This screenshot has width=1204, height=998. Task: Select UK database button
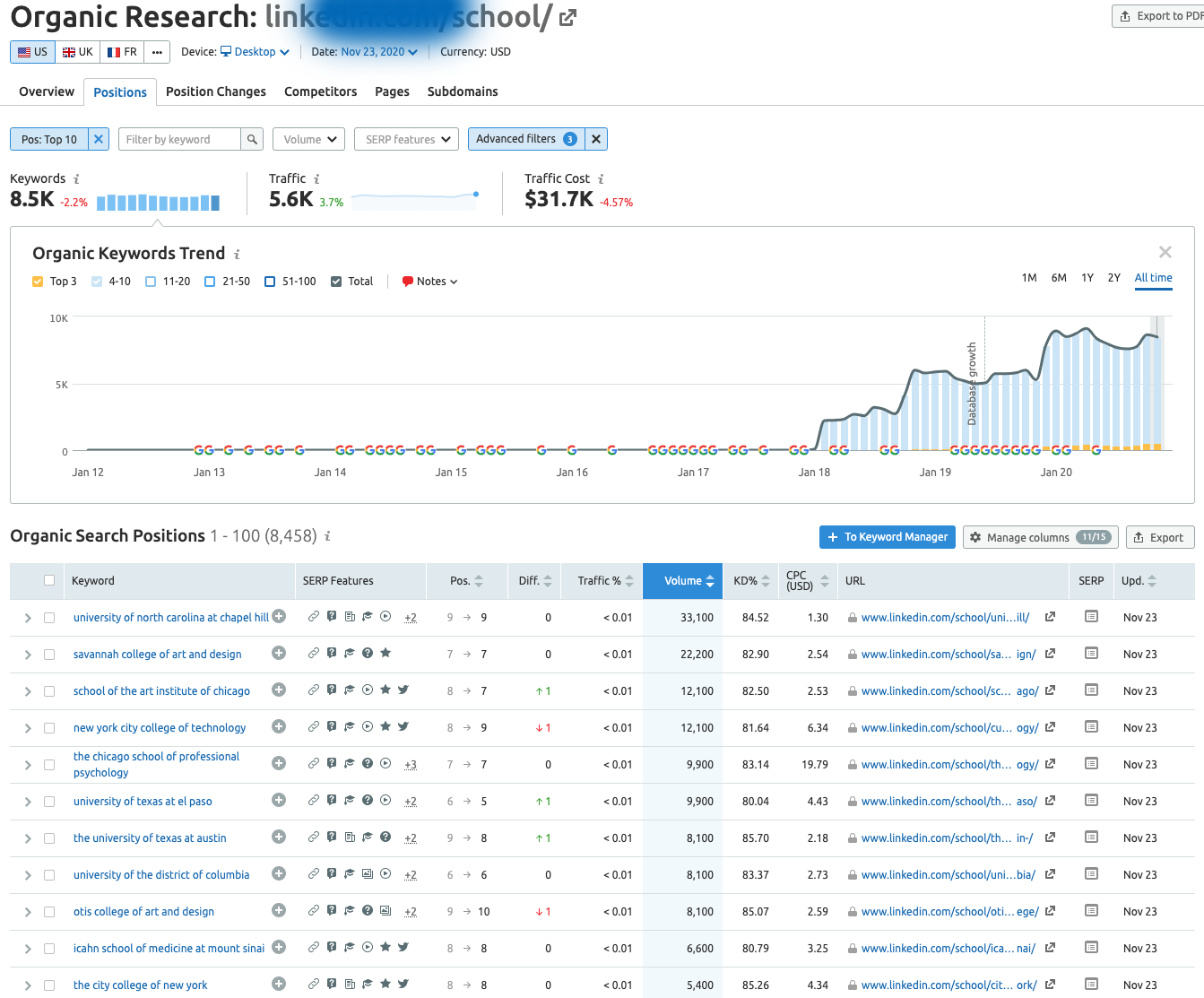pos(78,52)
